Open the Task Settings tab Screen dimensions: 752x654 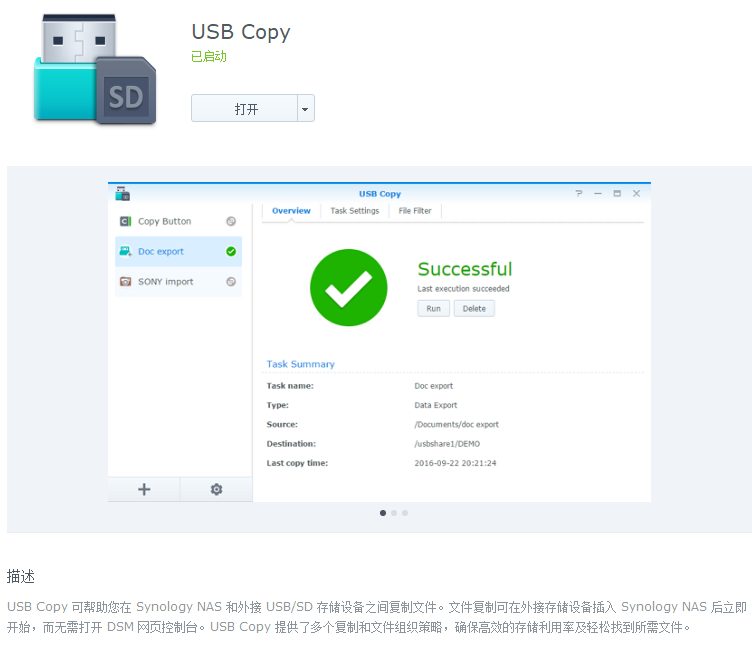pos(355,211)
